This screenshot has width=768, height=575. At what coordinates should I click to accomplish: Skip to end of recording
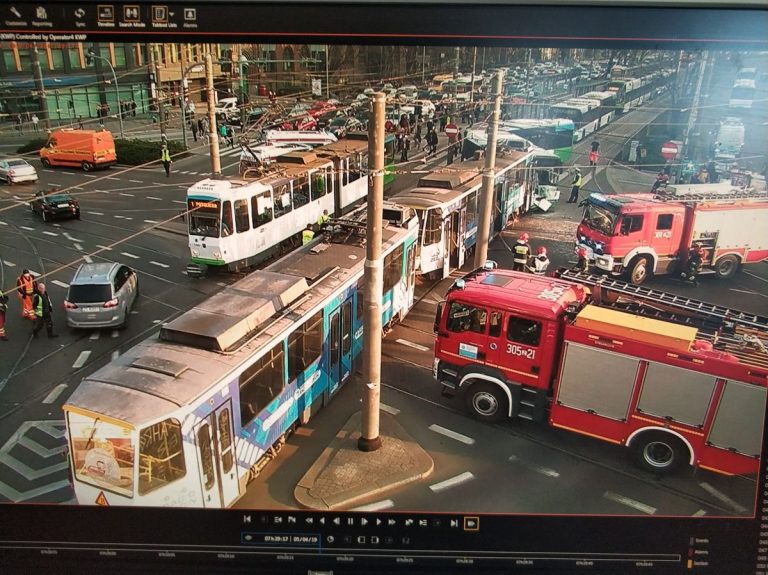453,521
